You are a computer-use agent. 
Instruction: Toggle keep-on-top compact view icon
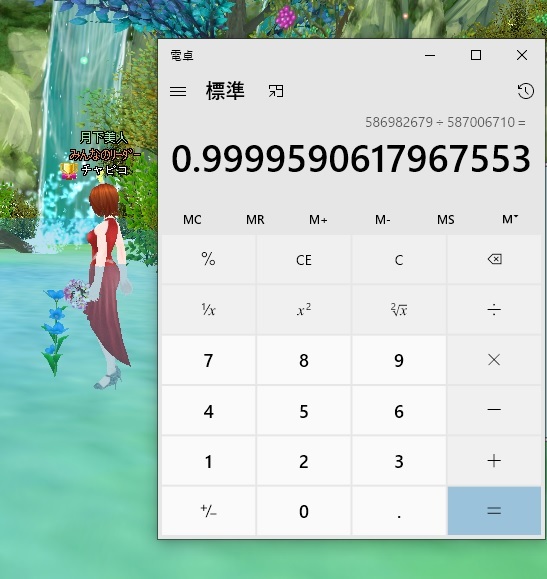[276, 91]
